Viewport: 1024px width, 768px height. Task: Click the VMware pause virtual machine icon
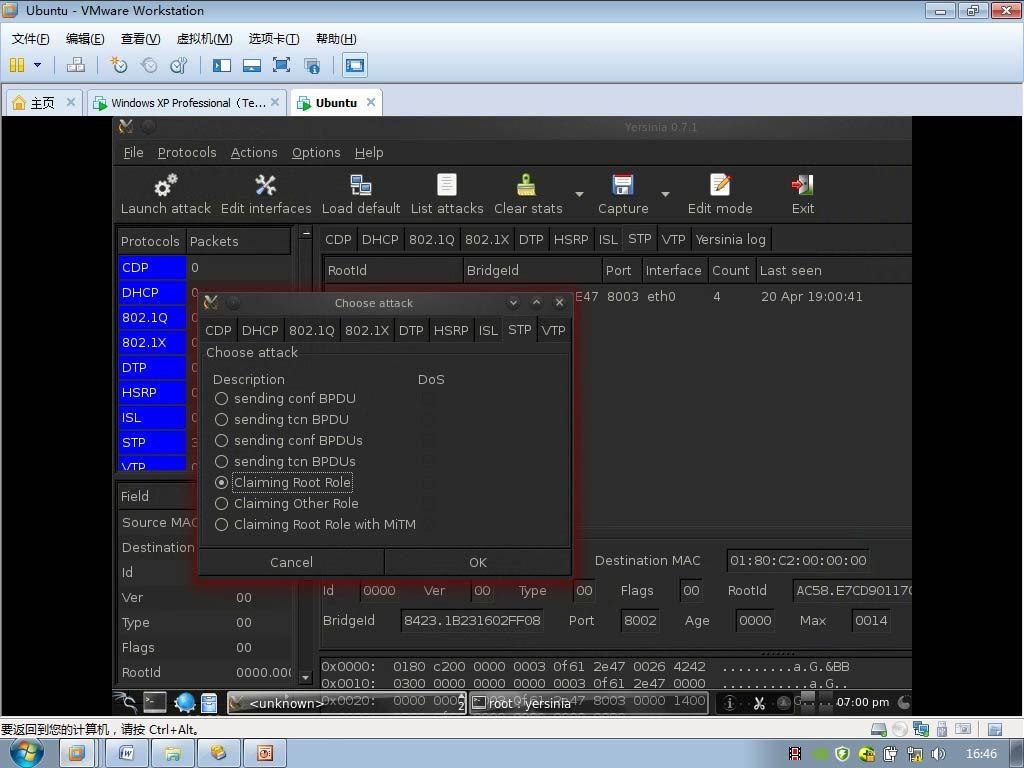coord(17,65)
